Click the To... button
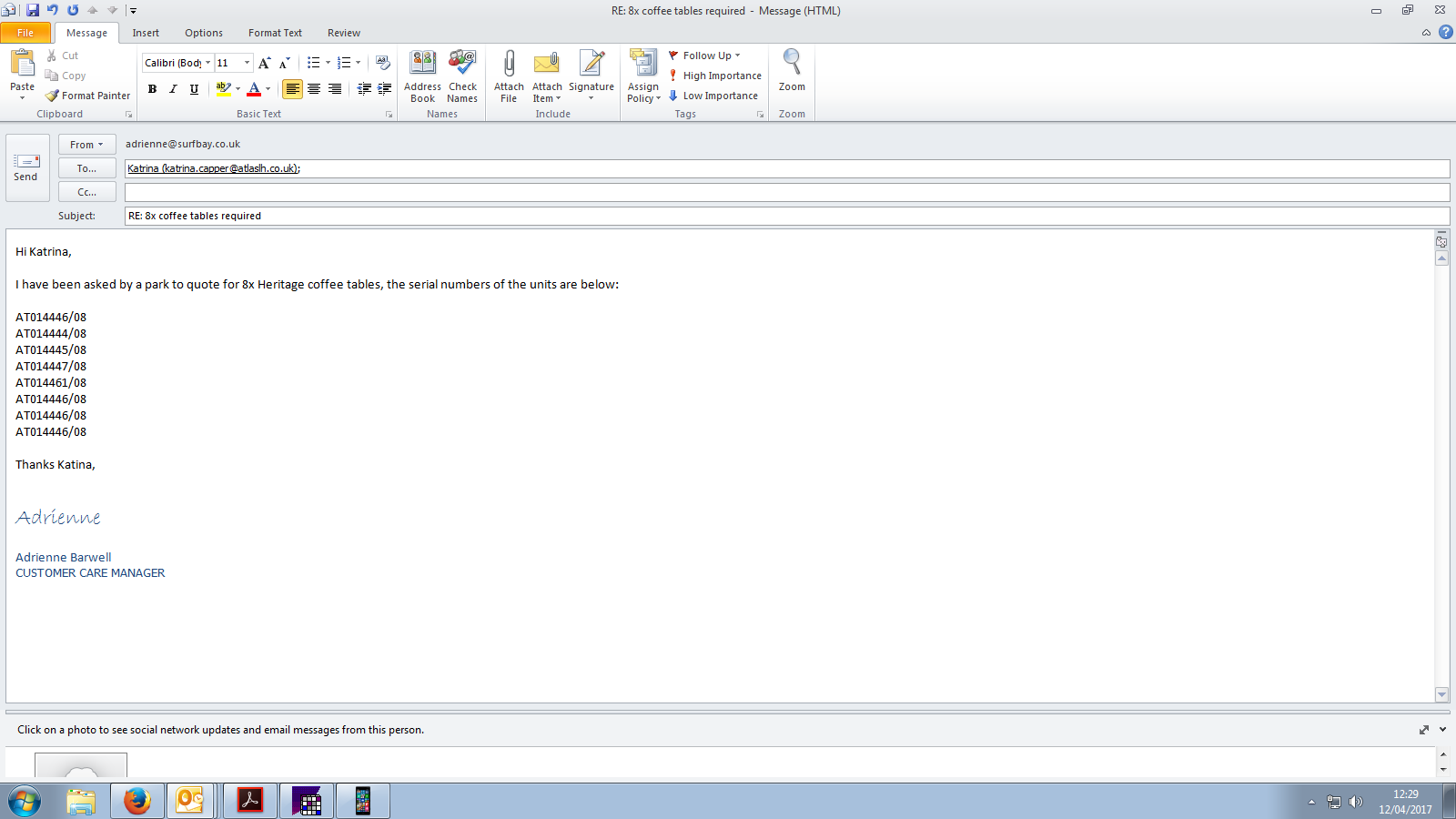1456x819 pixels. pos(86,168)
